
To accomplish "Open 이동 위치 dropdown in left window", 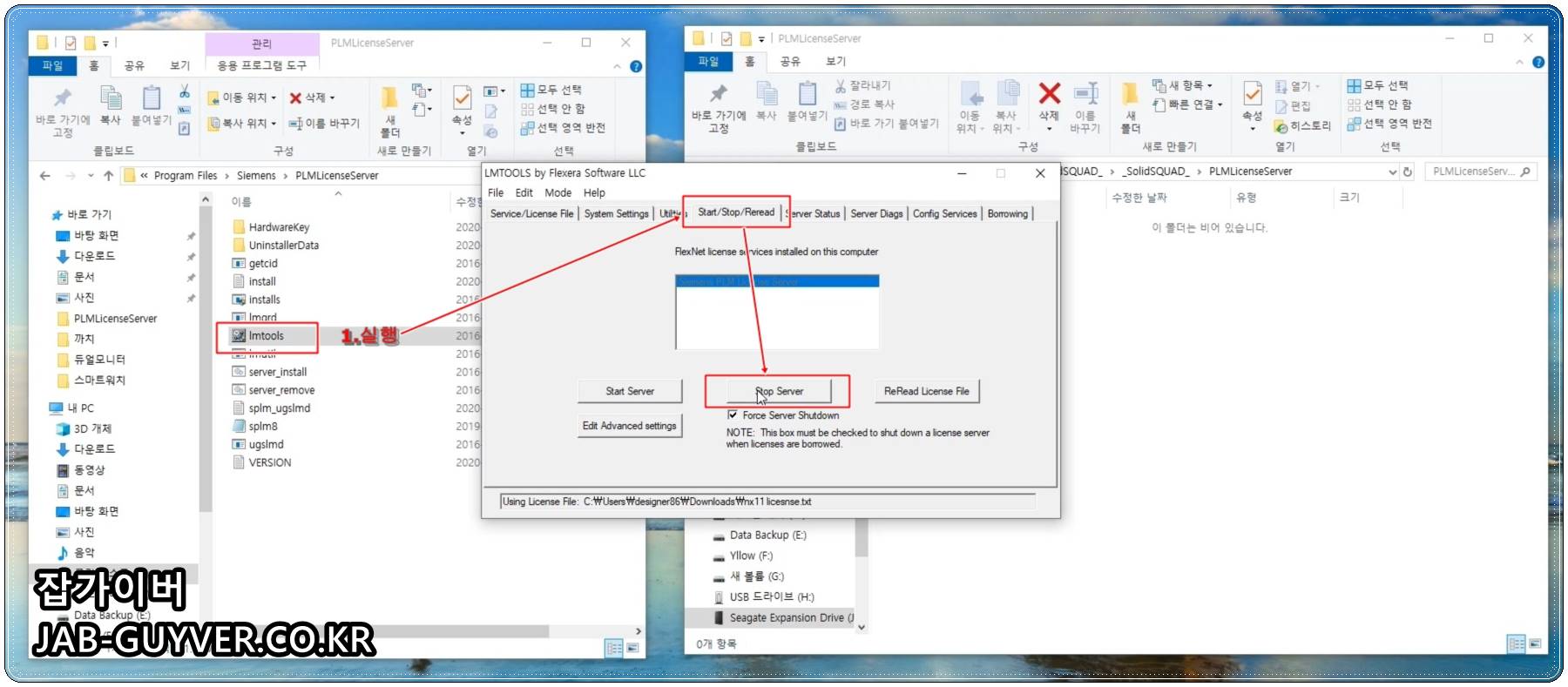I will (241, 98).
